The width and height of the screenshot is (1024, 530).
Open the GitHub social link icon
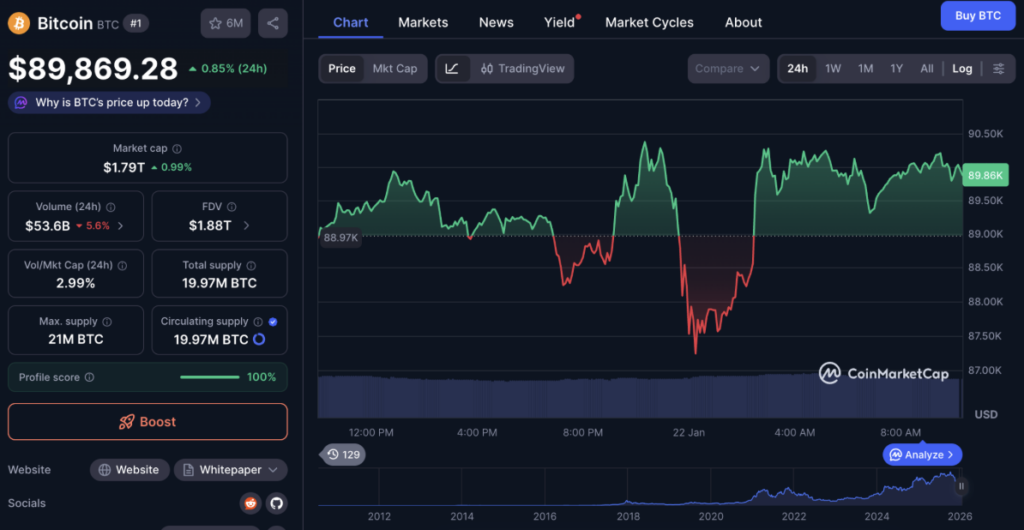276,503
